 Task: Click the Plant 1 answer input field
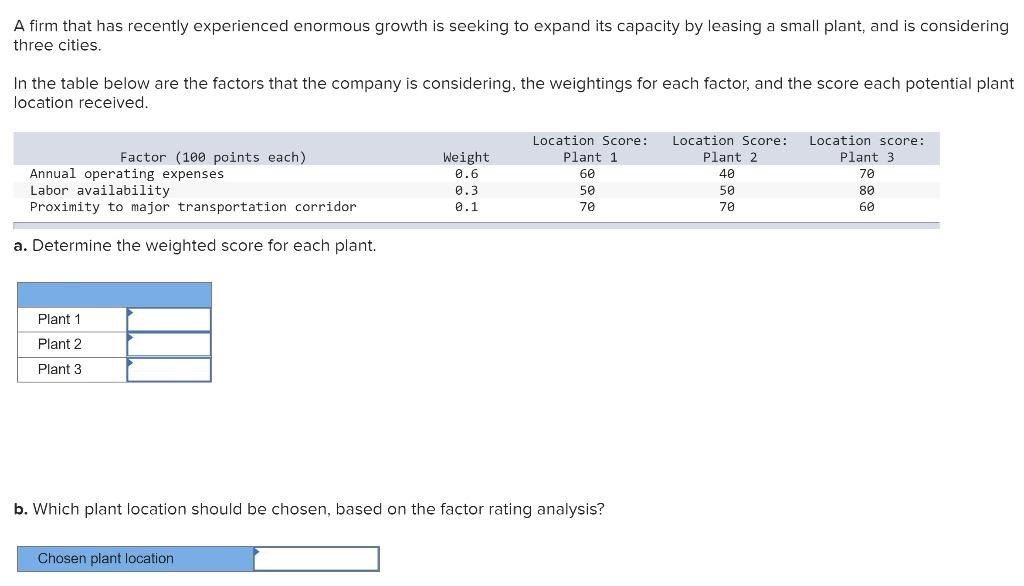tap(168, 318)
